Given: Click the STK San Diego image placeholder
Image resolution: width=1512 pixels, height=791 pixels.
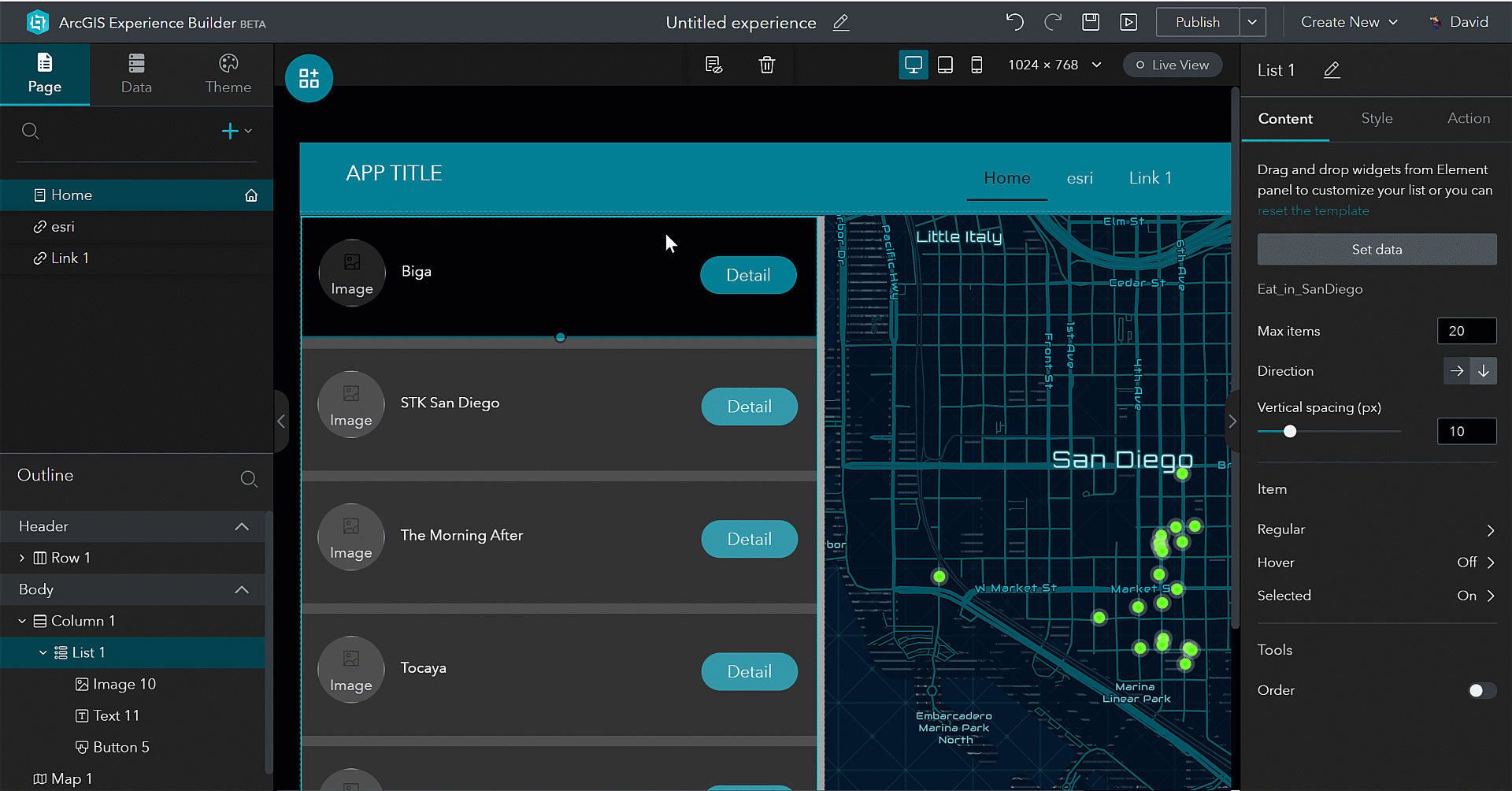Looking at the screenshot, I should pos(351,404).
